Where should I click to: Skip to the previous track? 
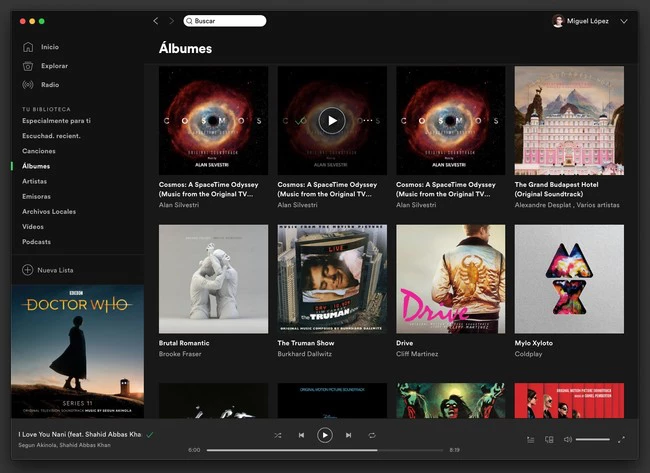pyautogui.click(x=301, y=435)
